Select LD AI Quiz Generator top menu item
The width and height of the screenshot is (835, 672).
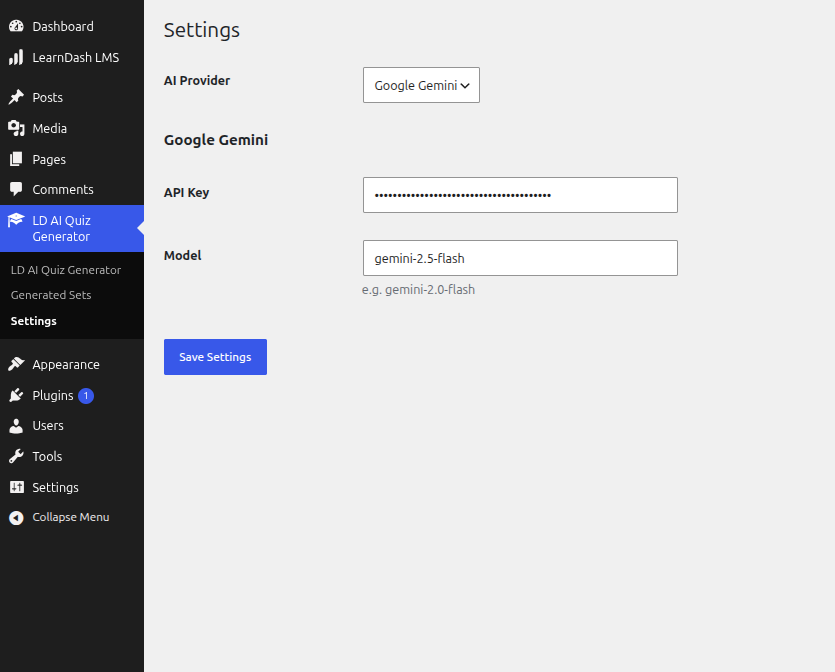(x=72, y=228)
